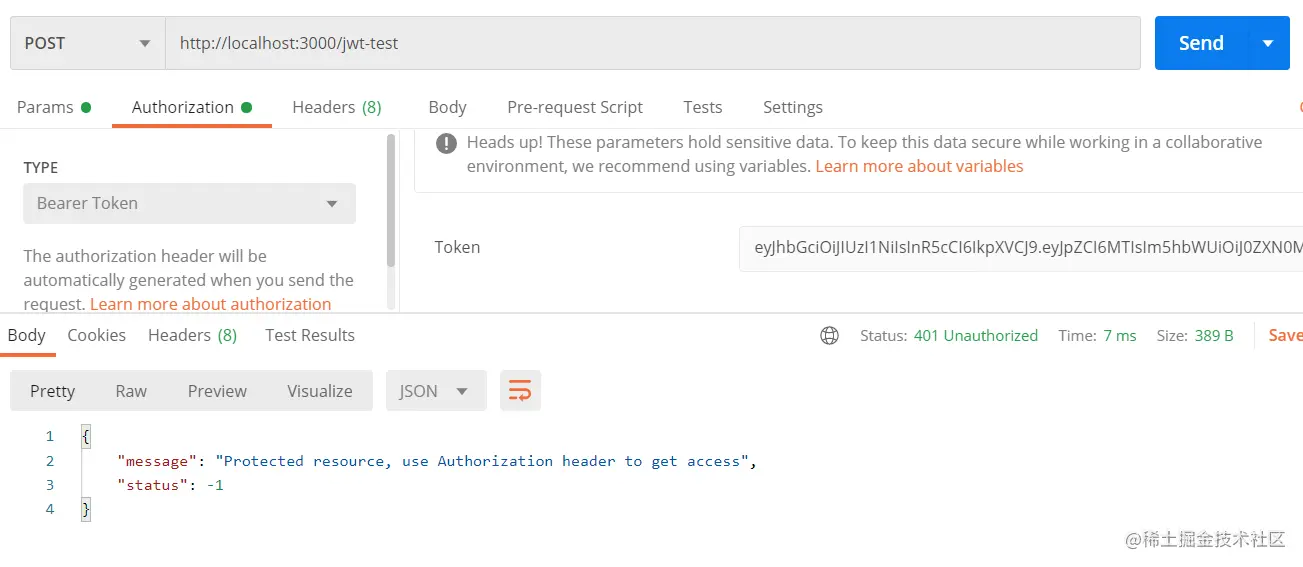Open the request Headers (8) tab
The image size is (1303, 567).
(x=336, y=107)
